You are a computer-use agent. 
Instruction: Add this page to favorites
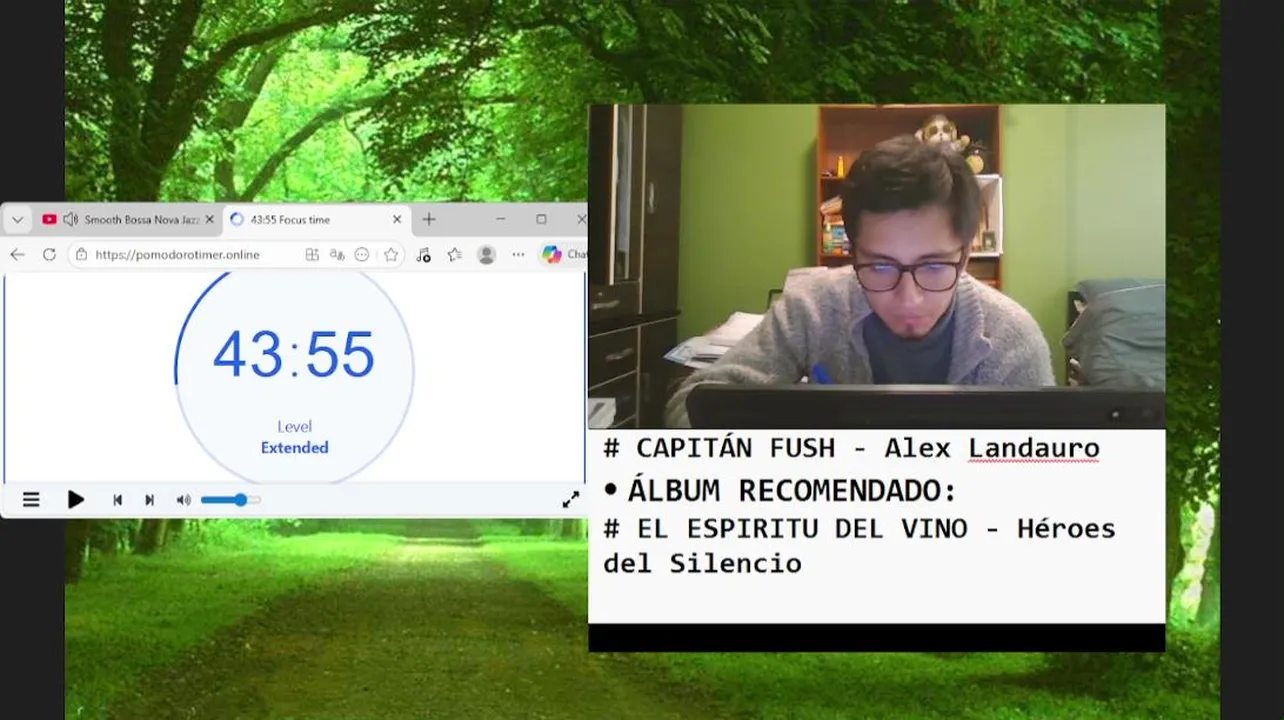391,255
